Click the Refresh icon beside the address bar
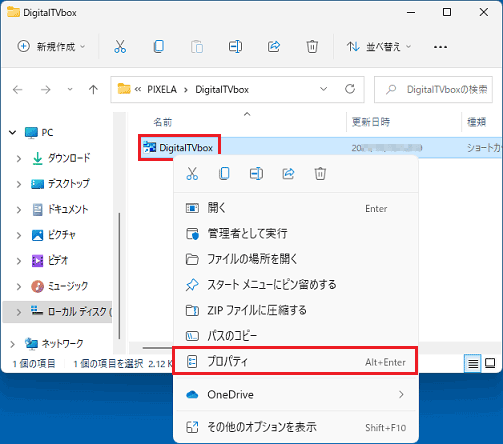This screenshot has height=444, width=503. pyautogui.click(x=350, y=89)
